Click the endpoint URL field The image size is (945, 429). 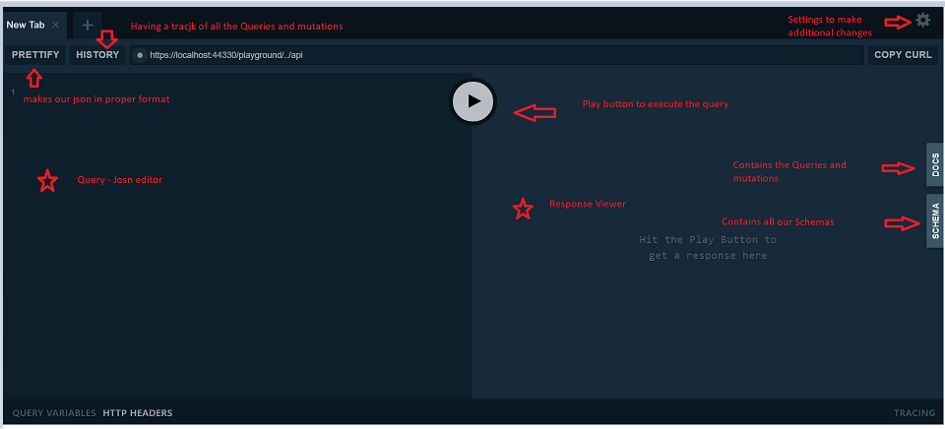(496, 55)
